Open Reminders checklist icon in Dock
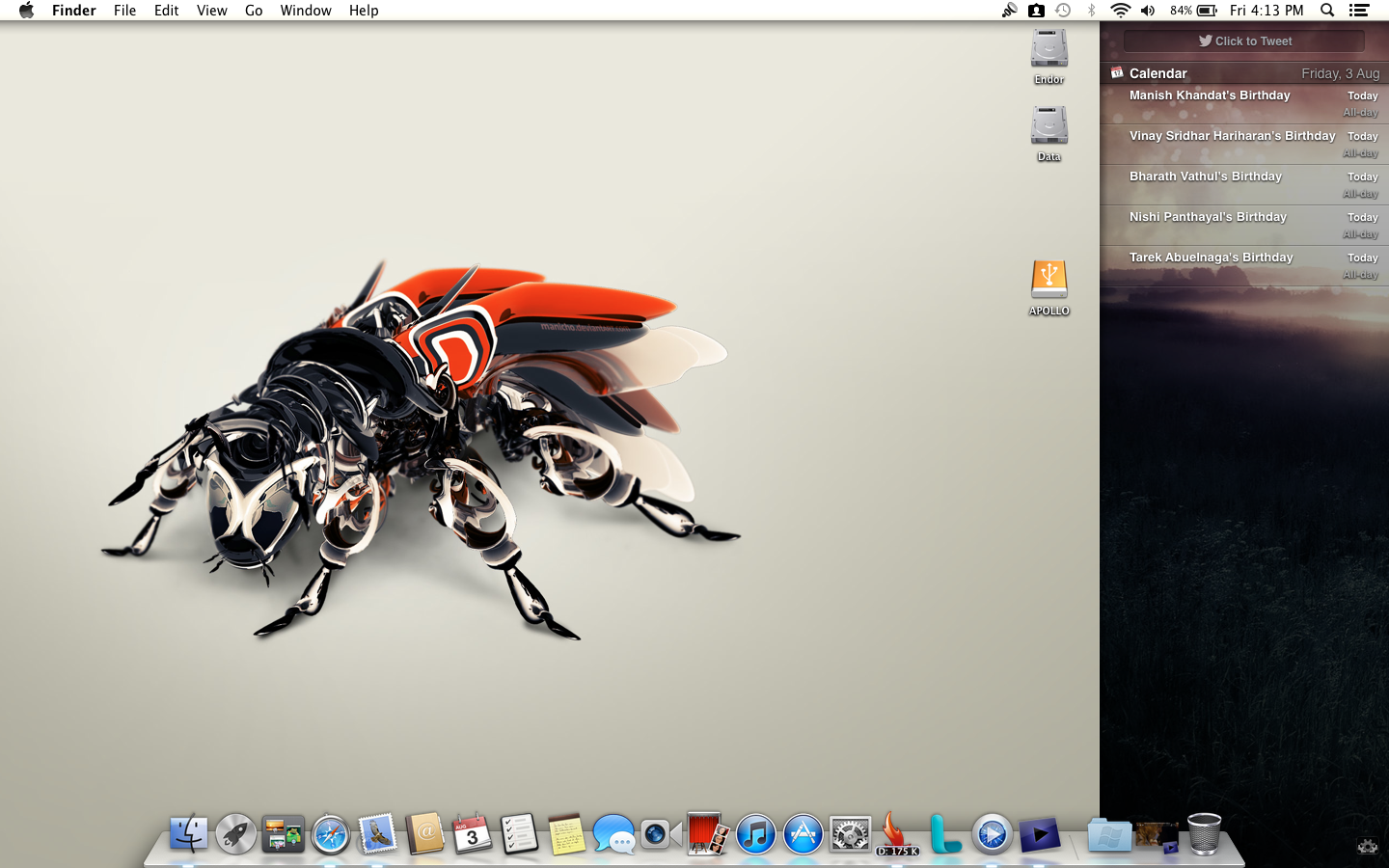The image size is (1389, 868). tap(520, 834)
